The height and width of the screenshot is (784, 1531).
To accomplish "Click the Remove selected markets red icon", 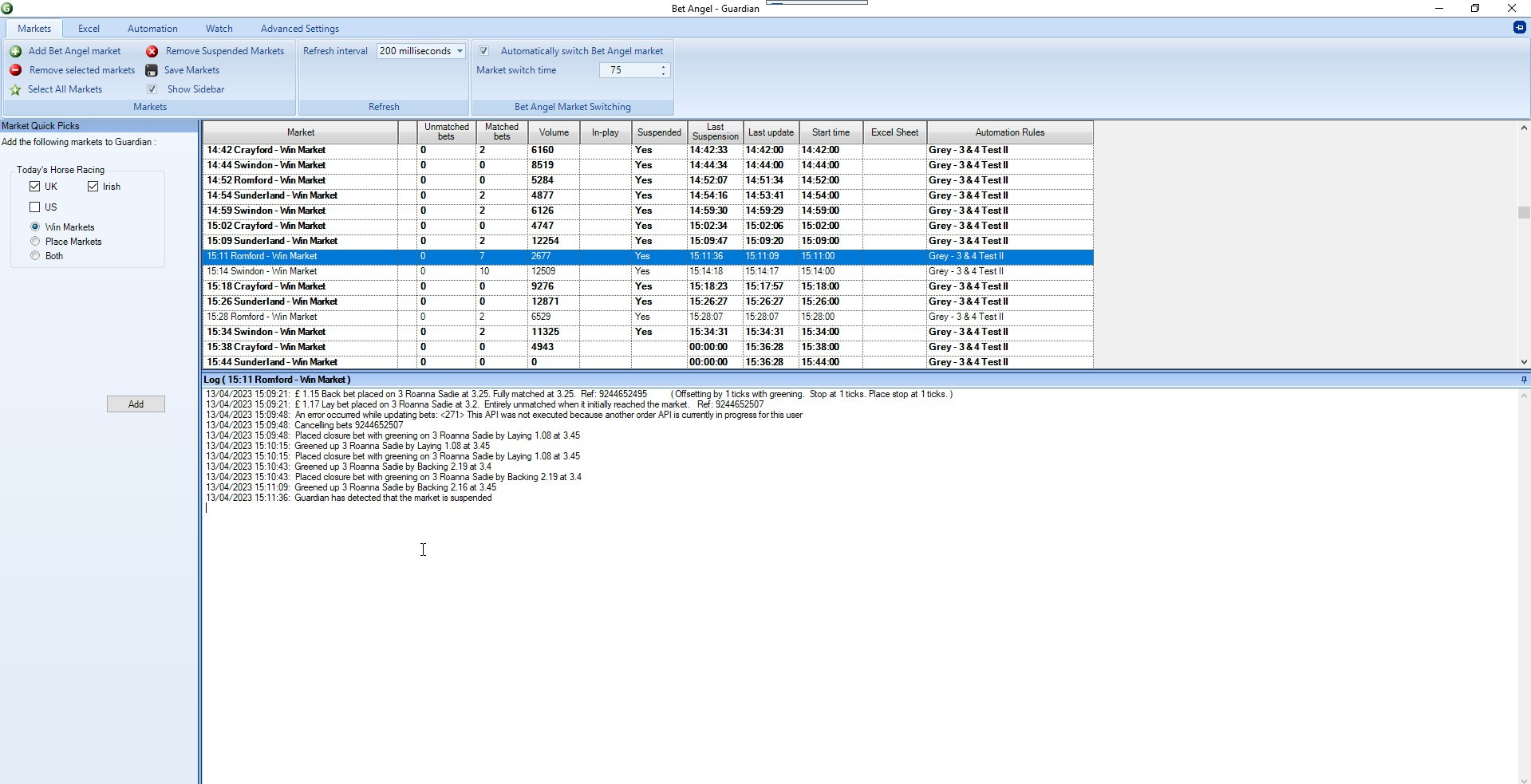I will pos(15,70).
